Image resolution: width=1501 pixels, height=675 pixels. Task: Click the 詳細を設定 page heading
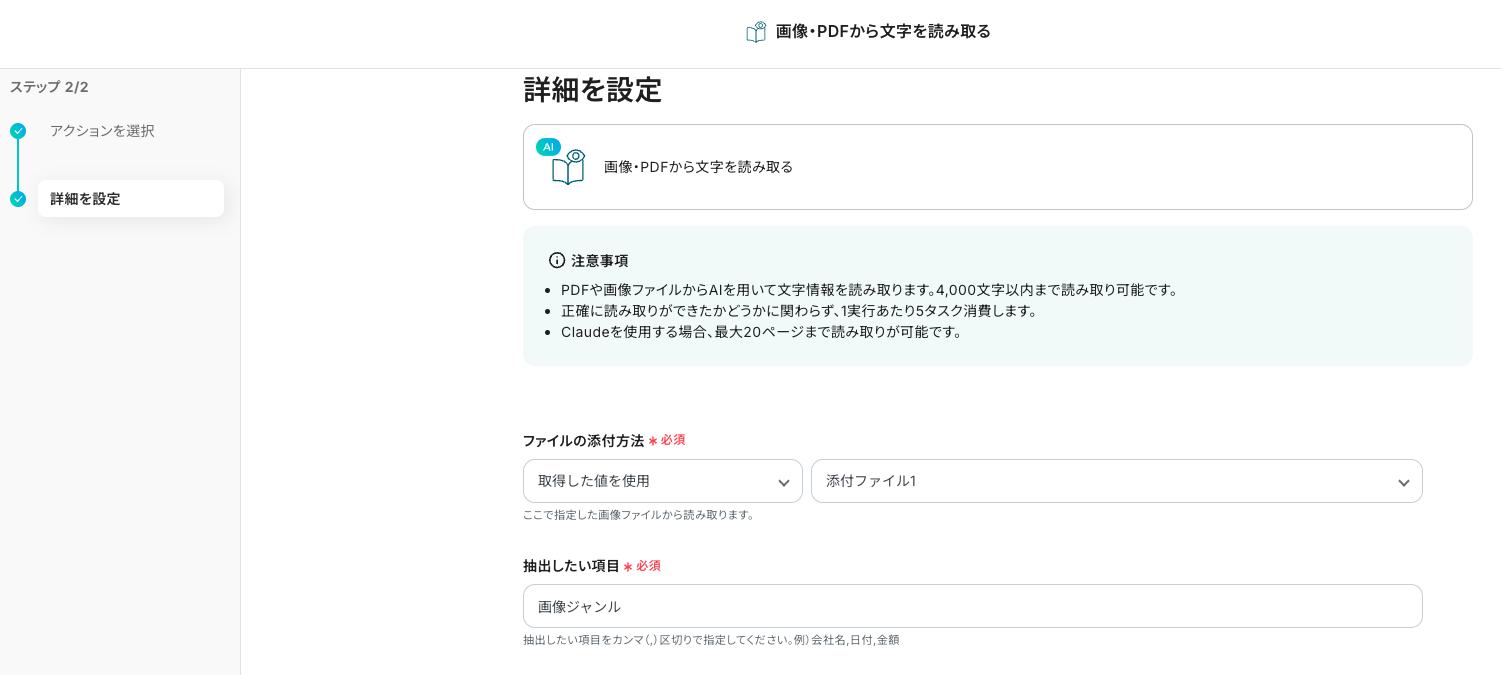coord(592,90)
